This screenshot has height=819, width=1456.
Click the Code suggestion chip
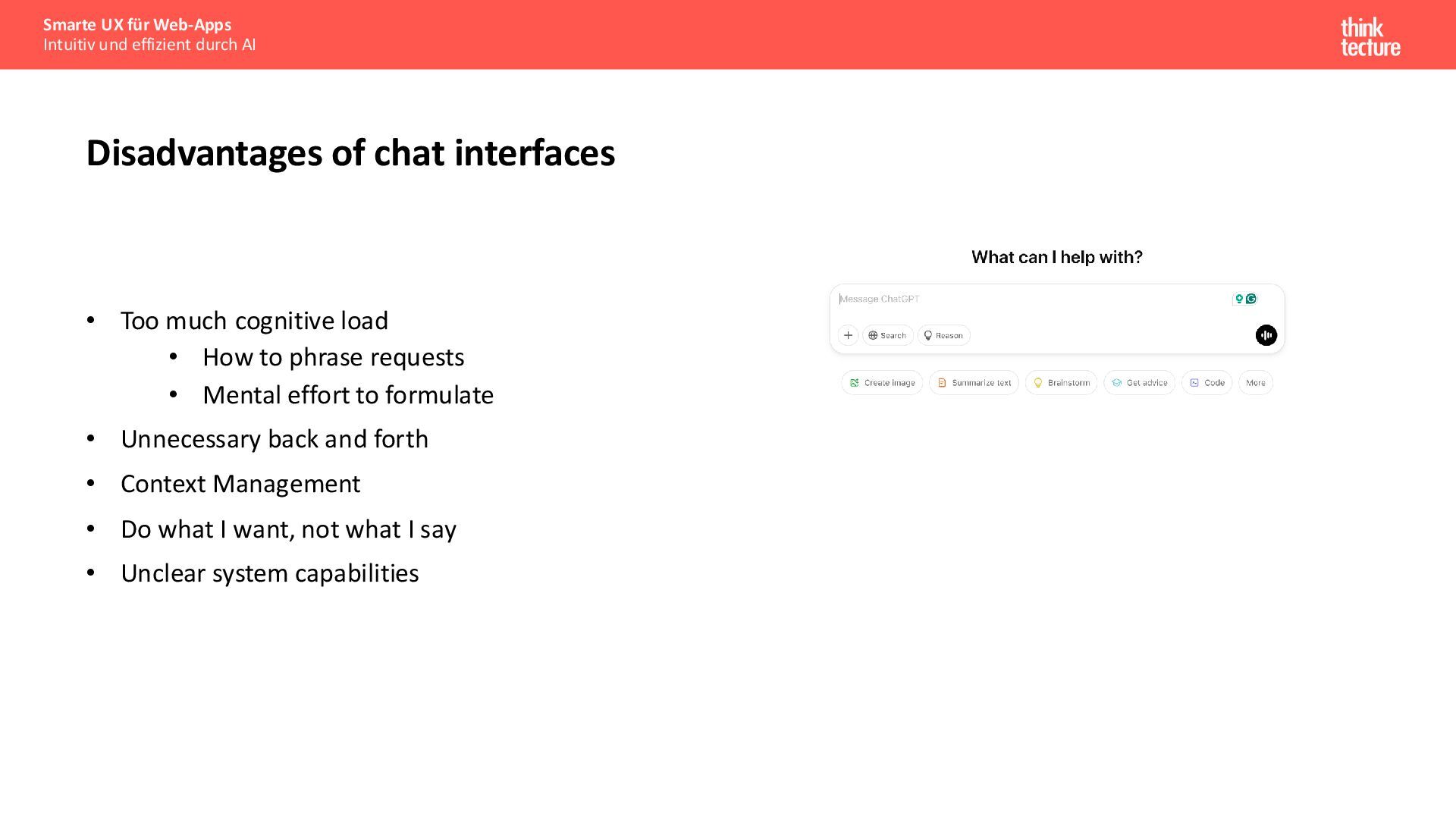(x=1207, y=383)
